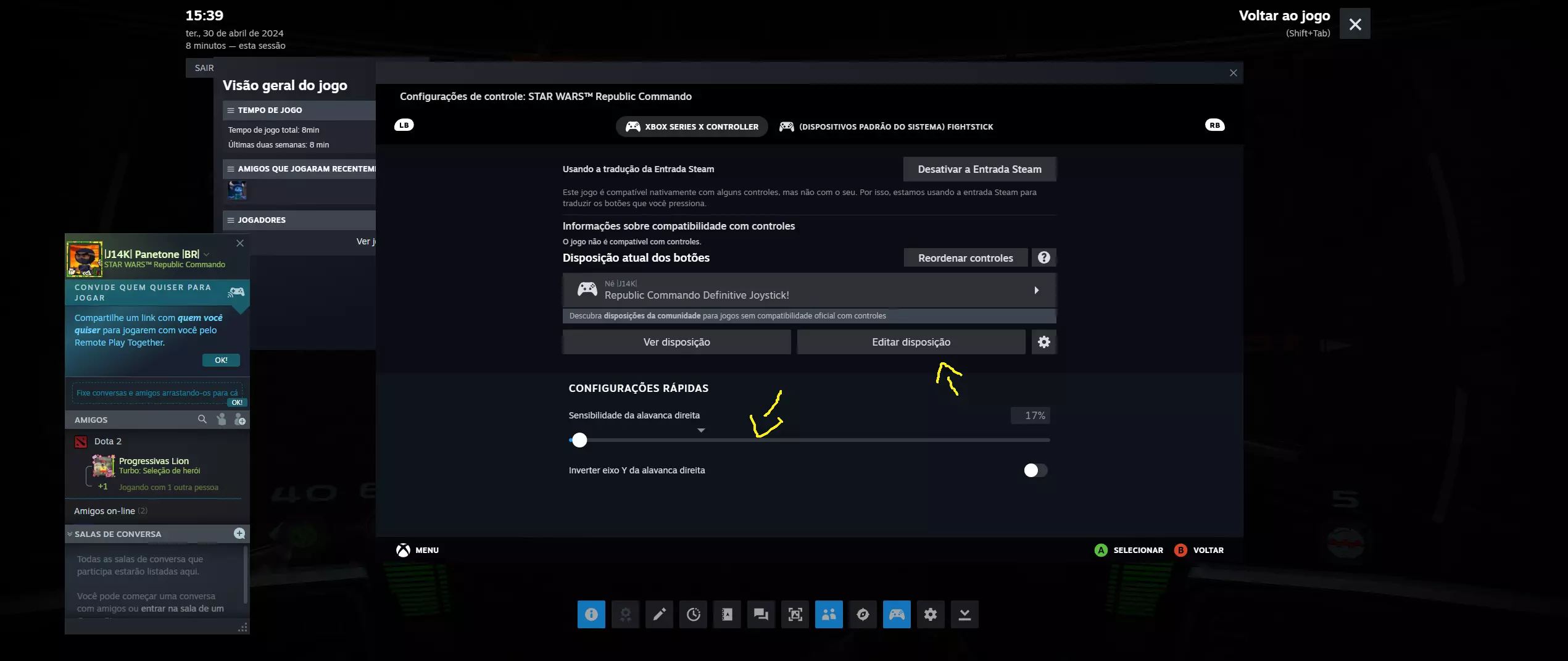Open the disposições da comunidade link
1568x661 pixels.
[x=652, y=315]
